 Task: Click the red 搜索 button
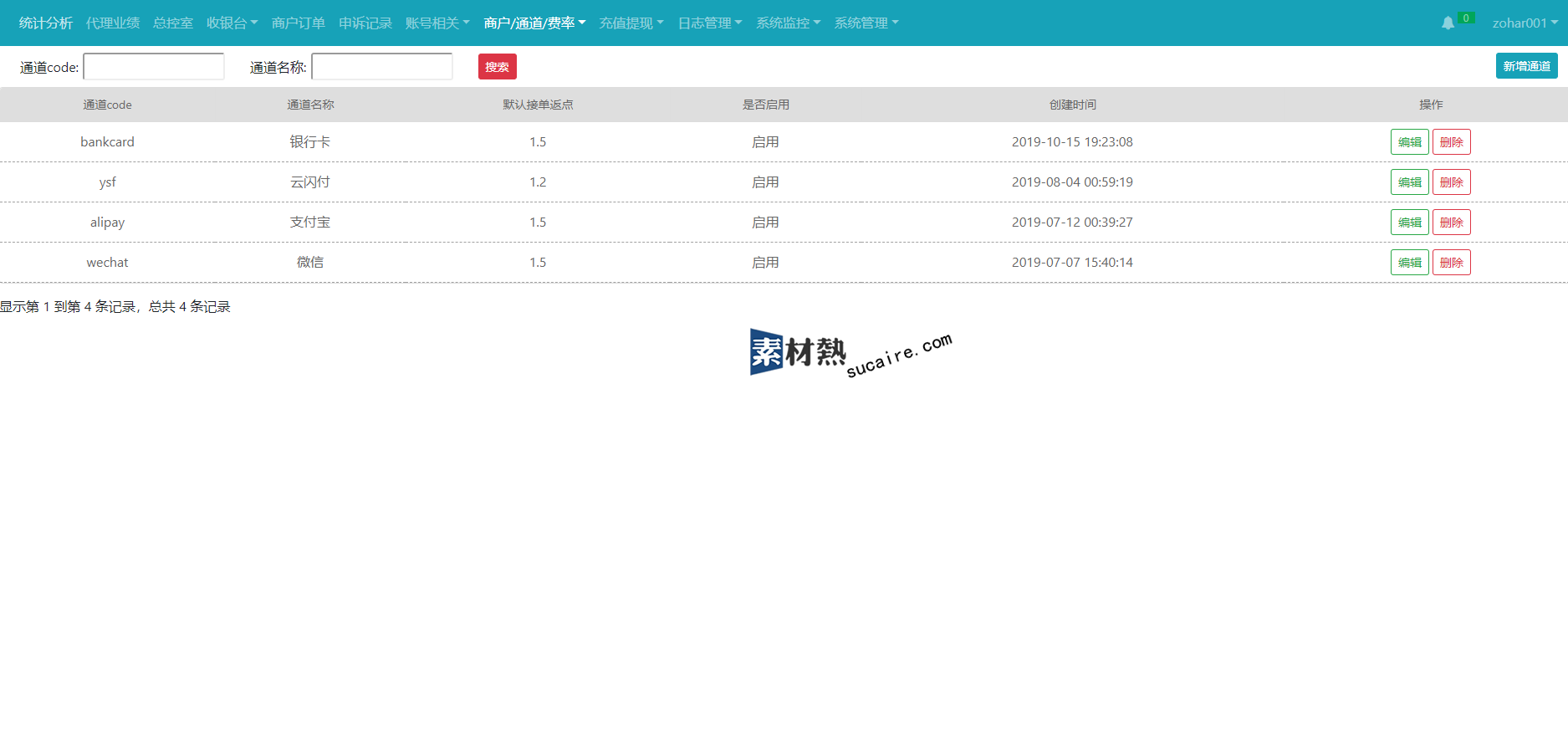[x=498, y=67]
